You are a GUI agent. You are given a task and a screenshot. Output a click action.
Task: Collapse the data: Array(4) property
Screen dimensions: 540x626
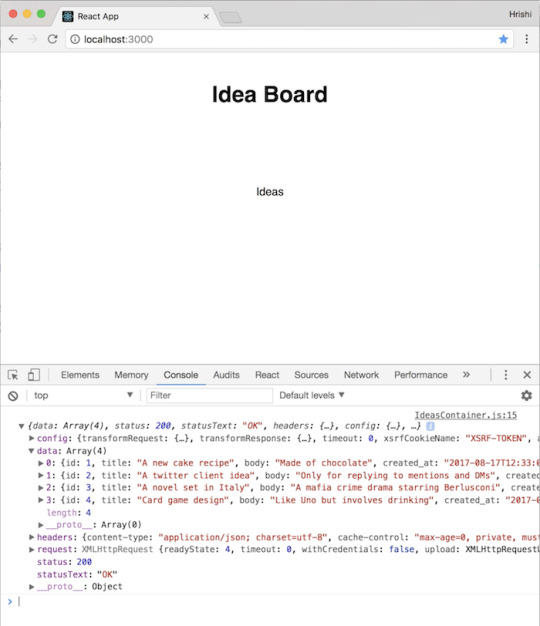pyautogui.click(x=31, y=451)
